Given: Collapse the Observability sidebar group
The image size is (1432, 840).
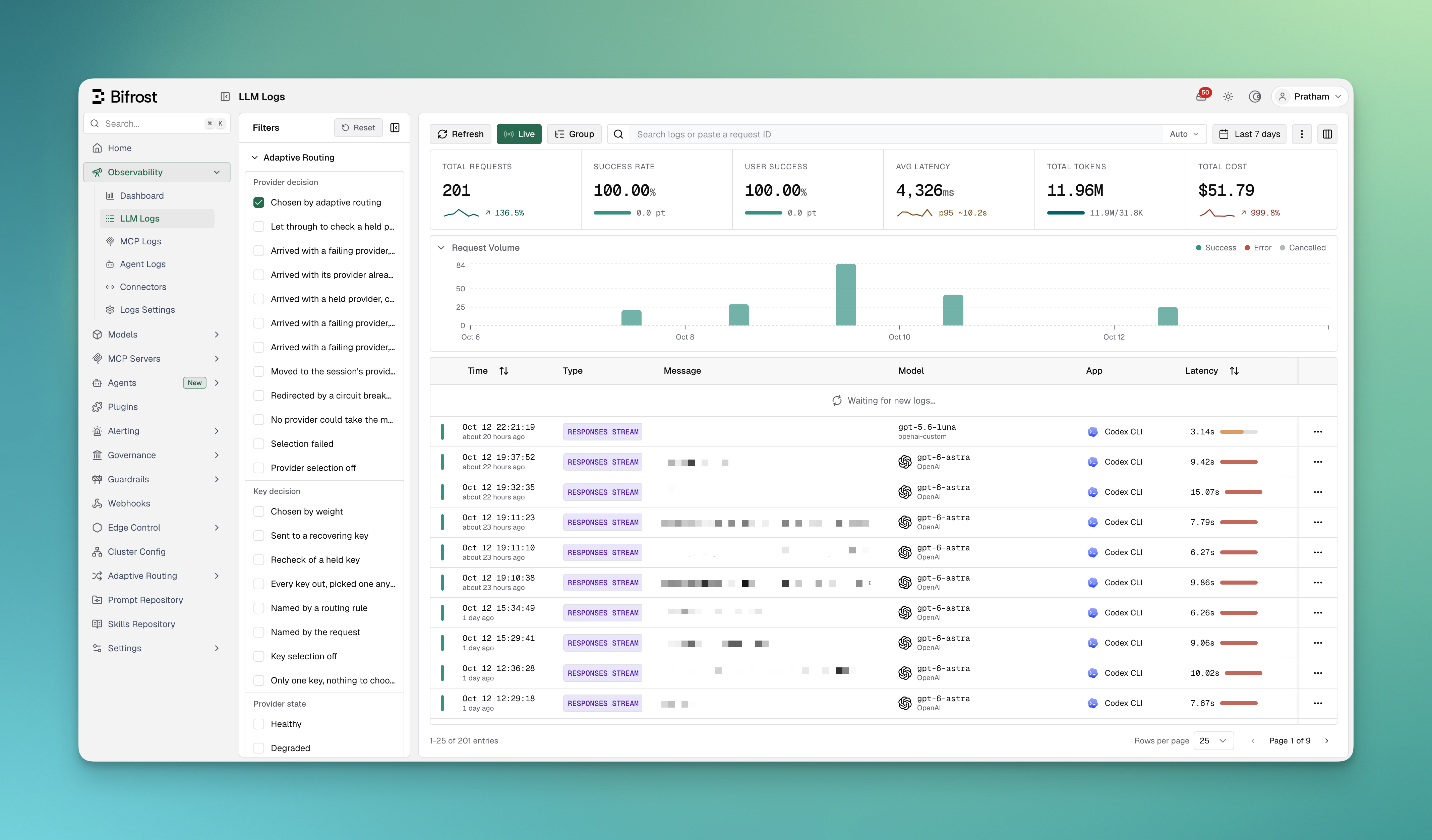Looking at the screenshot, I should point(217,172).
